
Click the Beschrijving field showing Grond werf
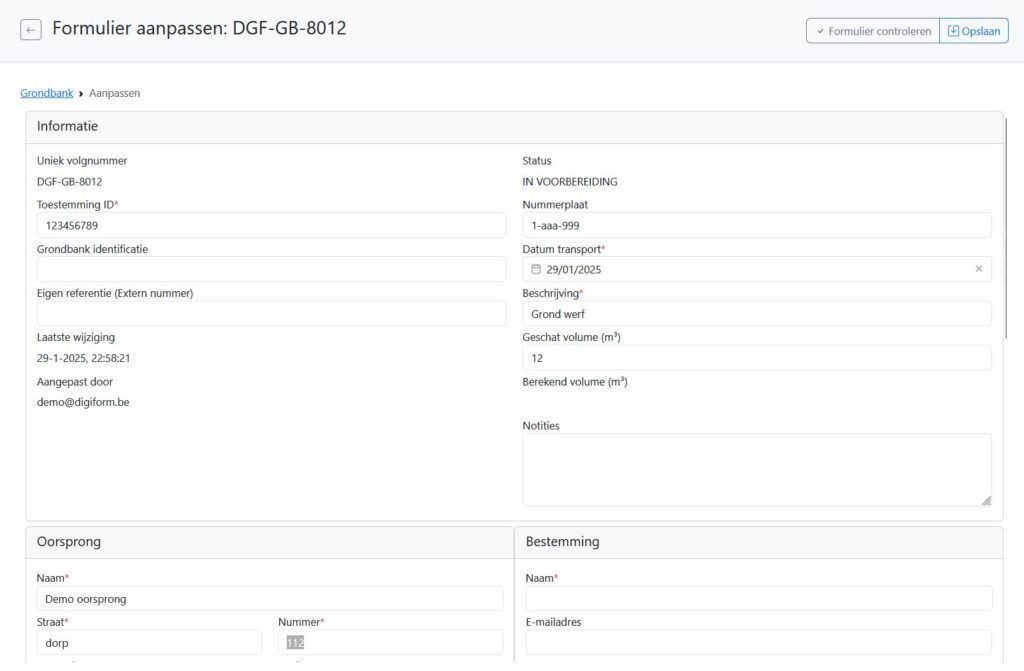(756, 313)
